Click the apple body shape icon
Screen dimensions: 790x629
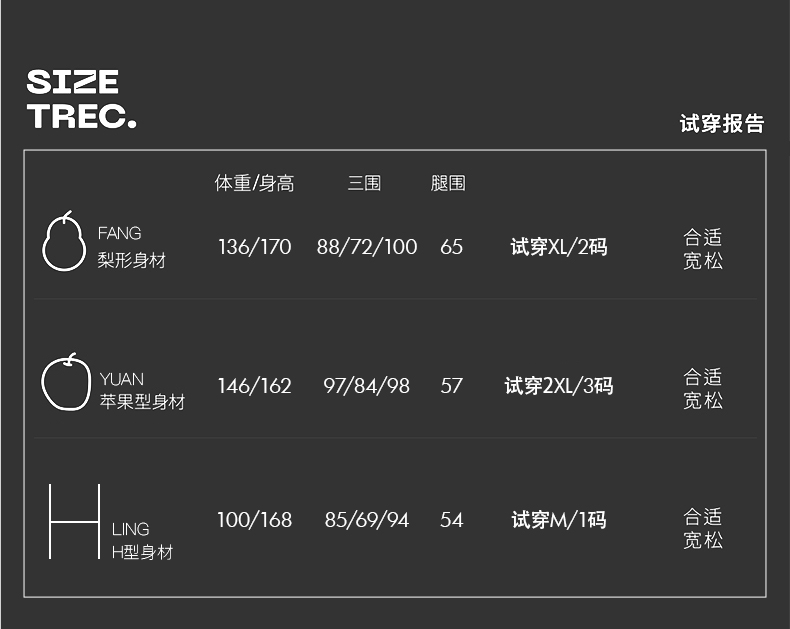pyautogui.click(x=62, y=382)
